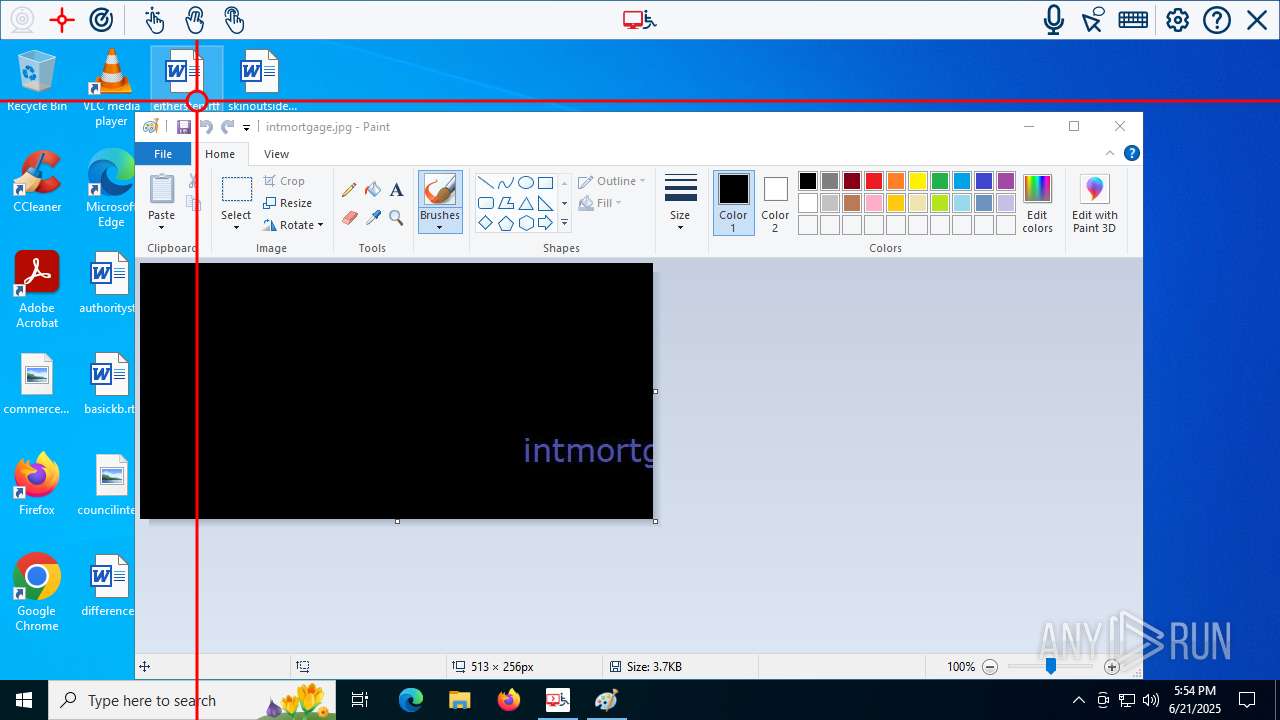The height and width of the screenshot is (720, 1280).
Task: Activate the rectangular Select tool
Action: pyautogui.click(x=236, y=190)
